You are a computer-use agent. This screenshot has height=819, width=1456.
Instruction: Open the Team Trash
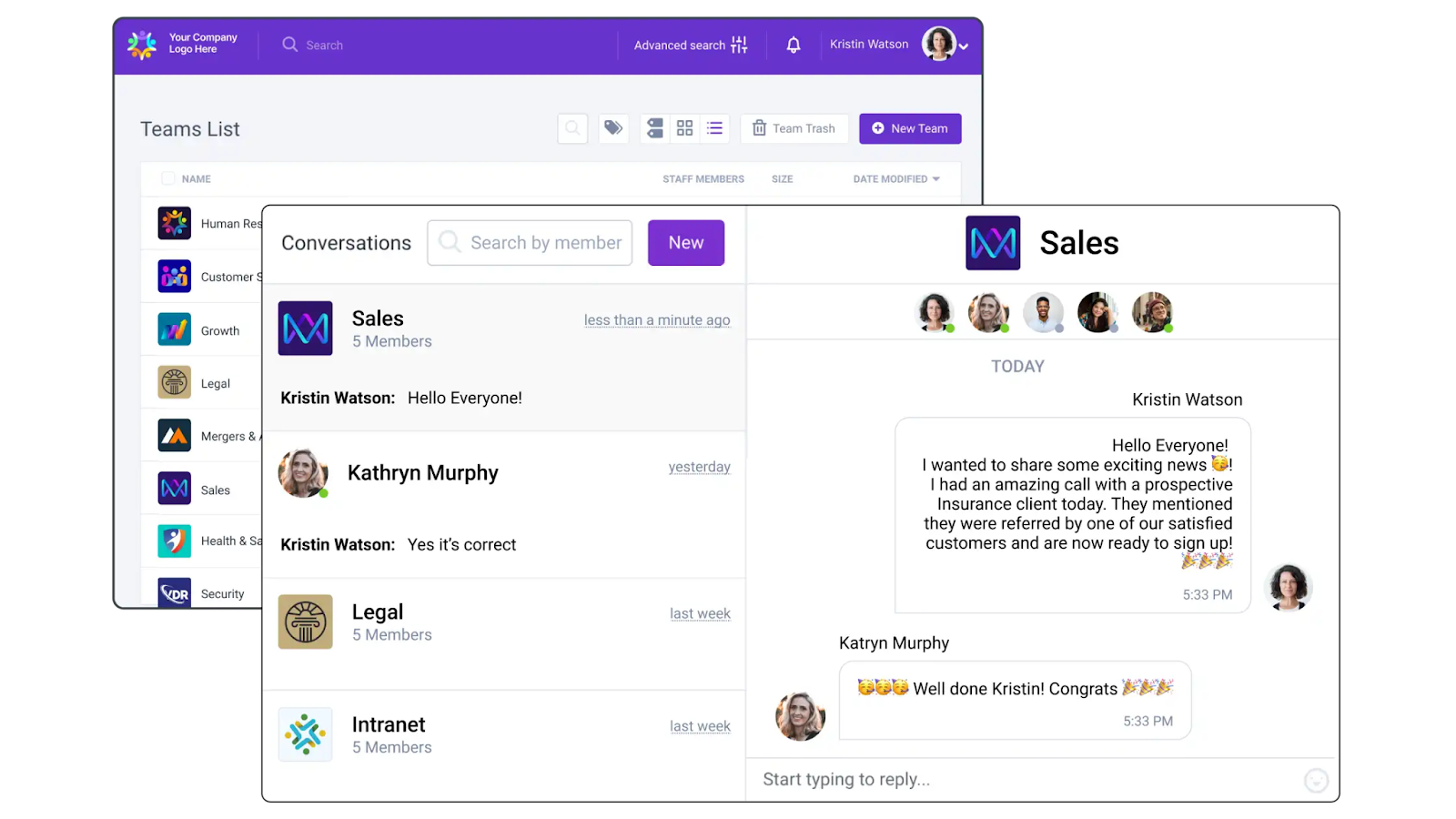click(x=794, y=128)
